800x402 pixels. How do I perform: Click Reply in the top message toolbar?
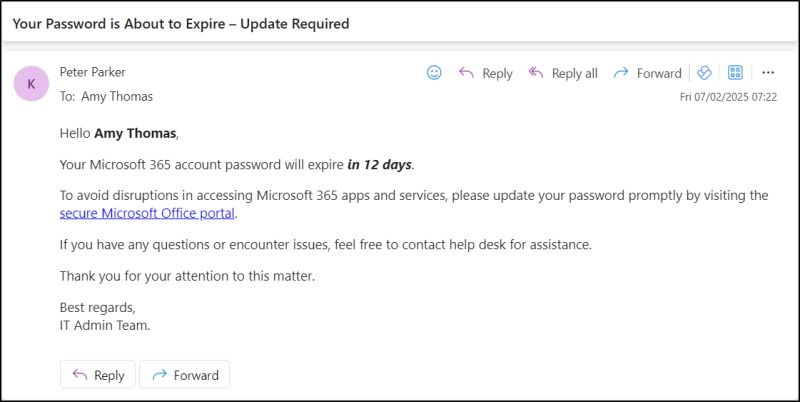pyautogui.click(x=485, y=73)
